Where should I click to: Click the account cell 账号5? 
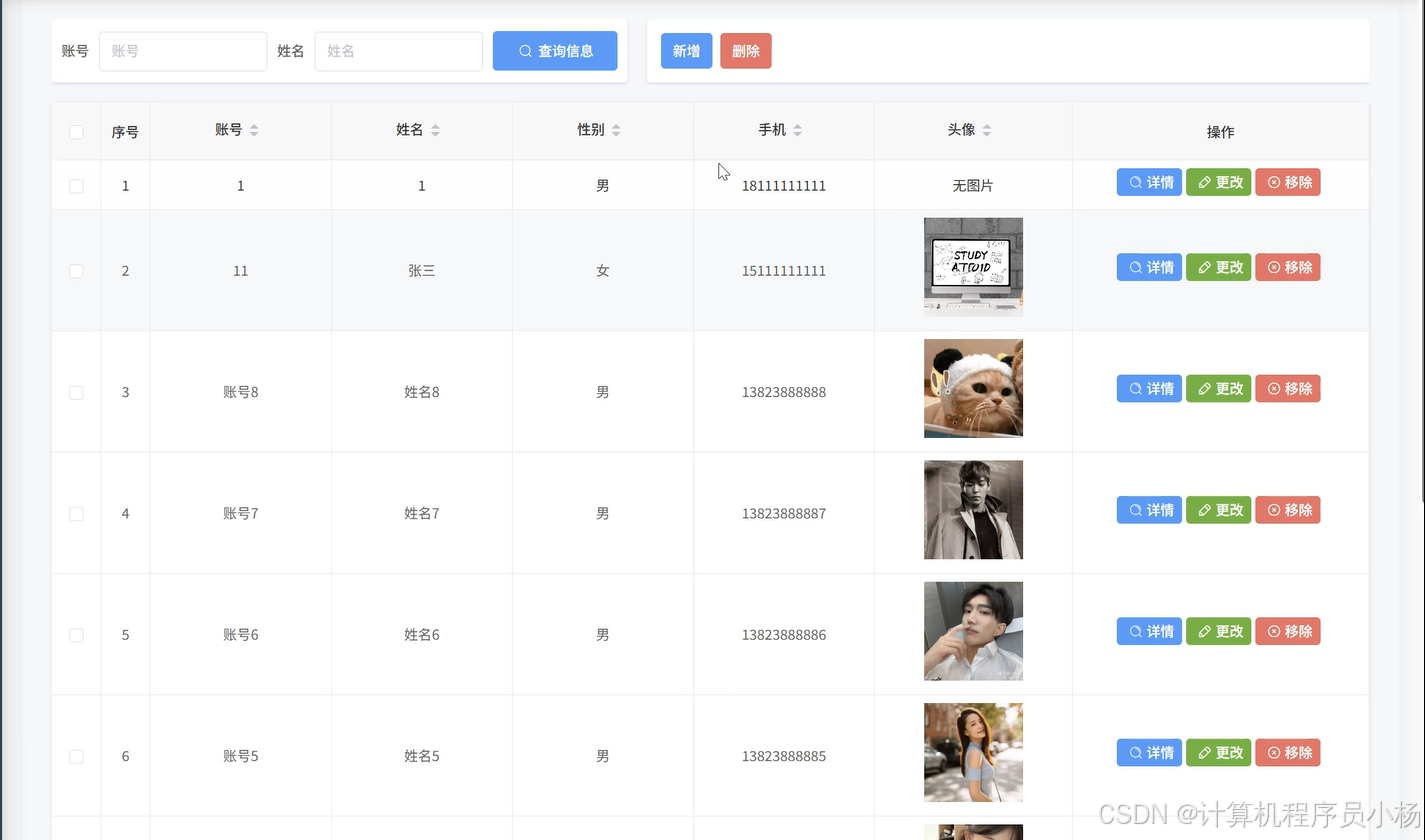point(241,757)
